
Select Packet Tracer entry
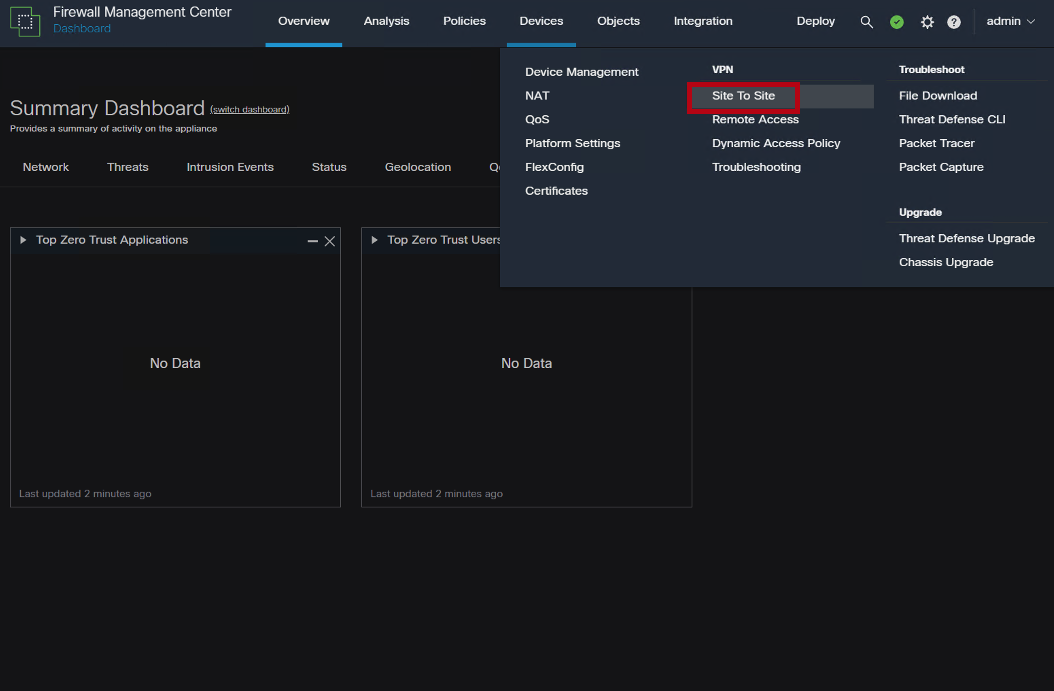(936, 143)
